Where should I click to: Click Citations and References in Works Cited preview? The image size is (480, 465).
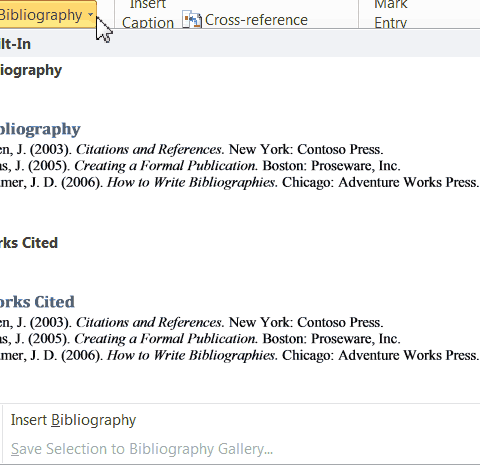tap(149, 322)
